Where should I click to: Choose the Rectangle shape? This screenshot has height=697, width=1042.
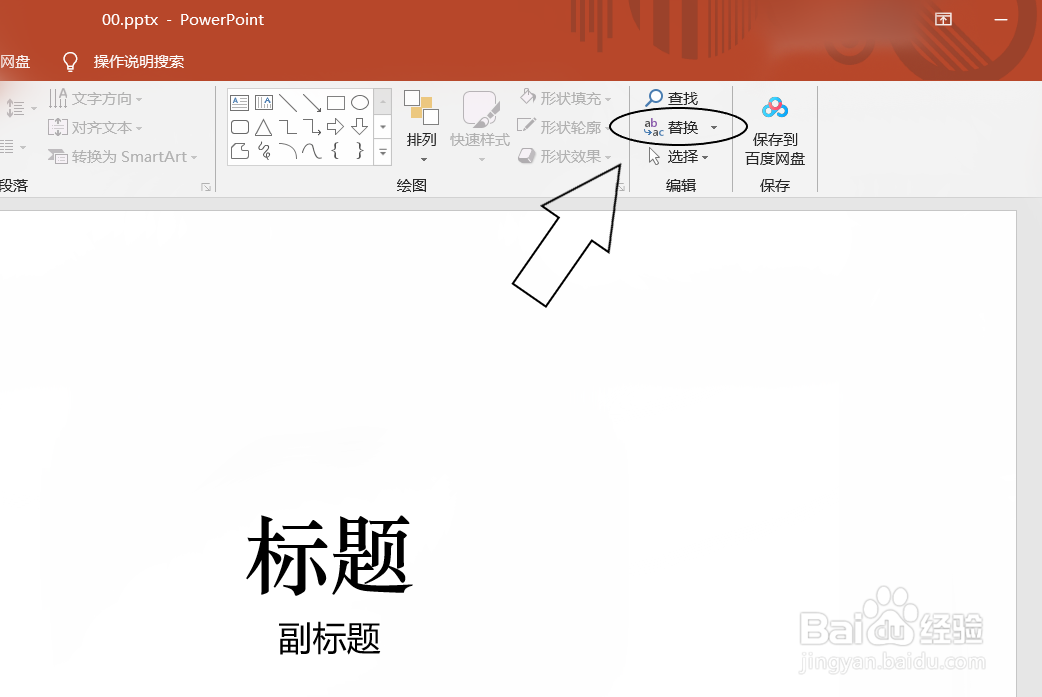[336, 102]
